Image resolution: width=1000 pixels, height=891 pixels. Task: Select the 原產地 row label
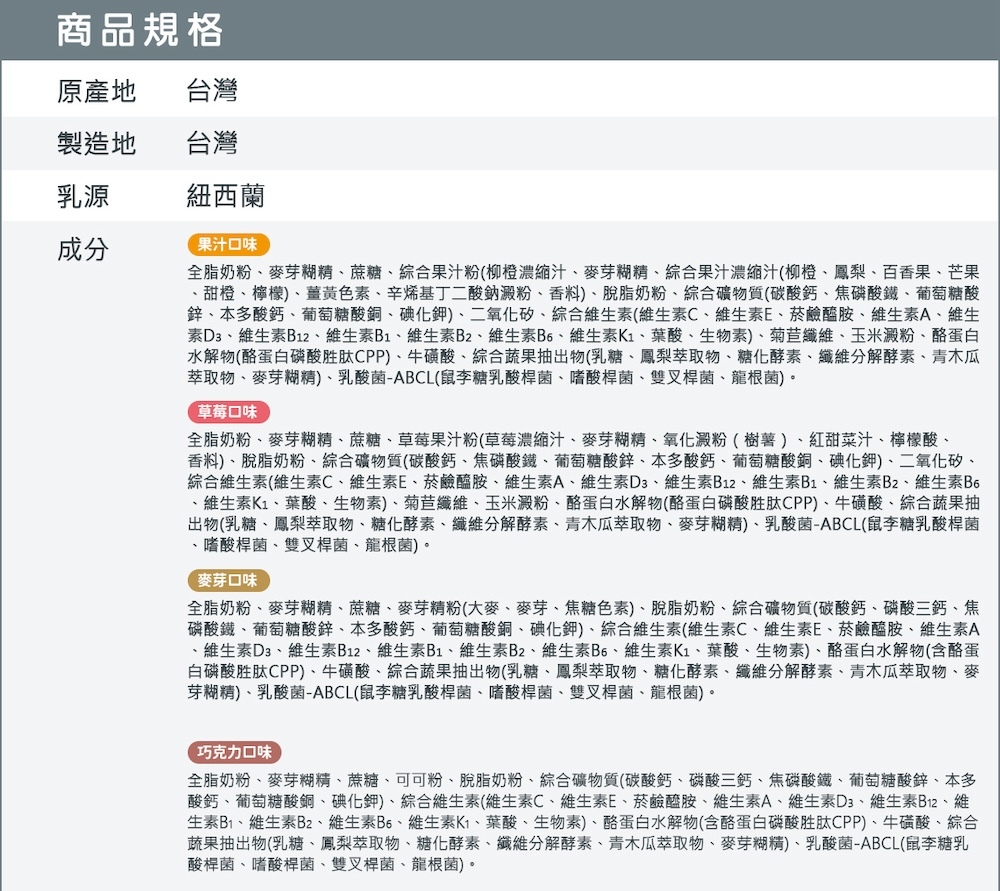coord(96,92)
